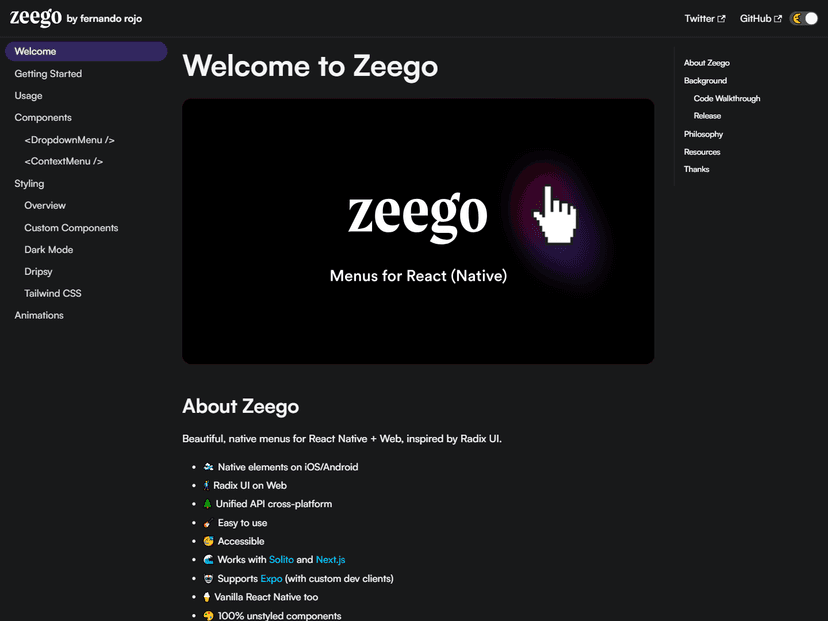Click 'Menus for React (Native)' tagline
The height and width of the screenshot is (621, 828).
418,276
